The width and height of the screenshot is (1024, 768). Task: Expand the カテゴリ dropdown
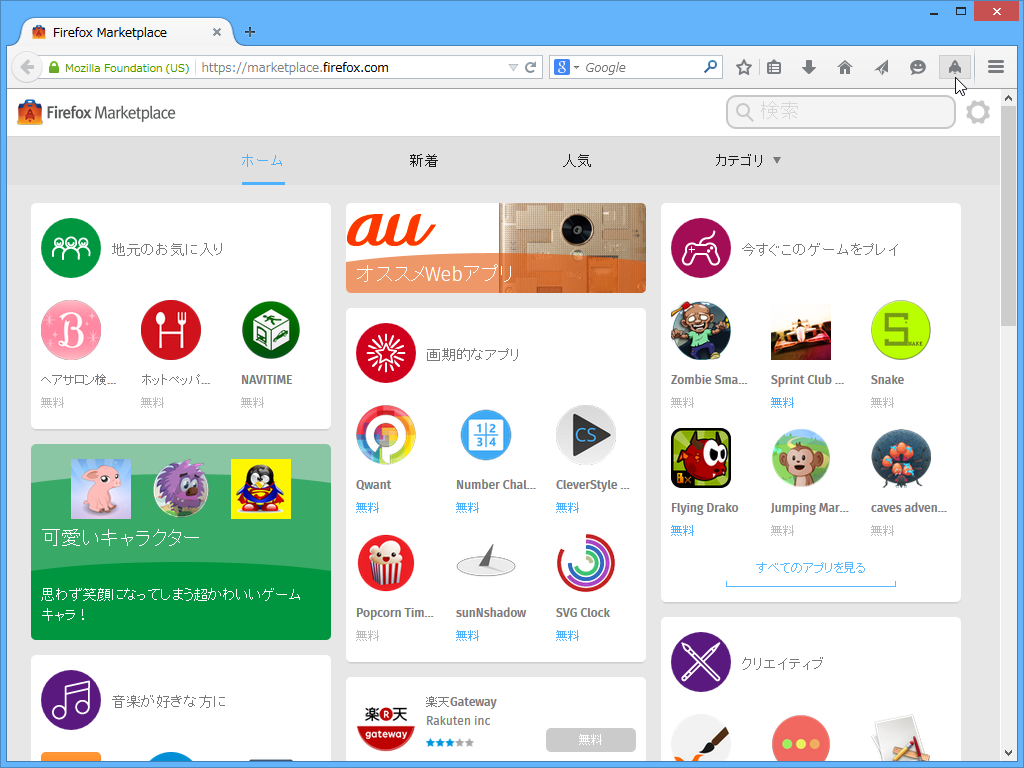747,160
